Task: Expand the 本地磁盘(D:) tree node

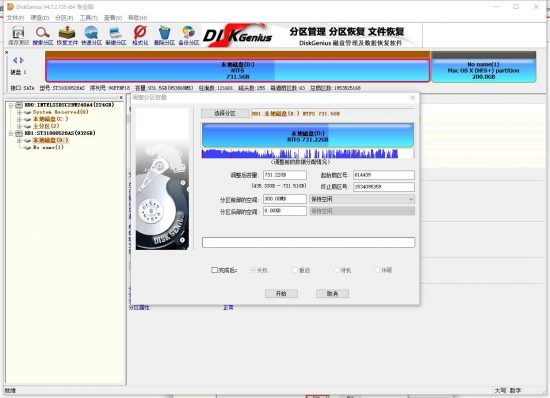Action: (19, 141)
